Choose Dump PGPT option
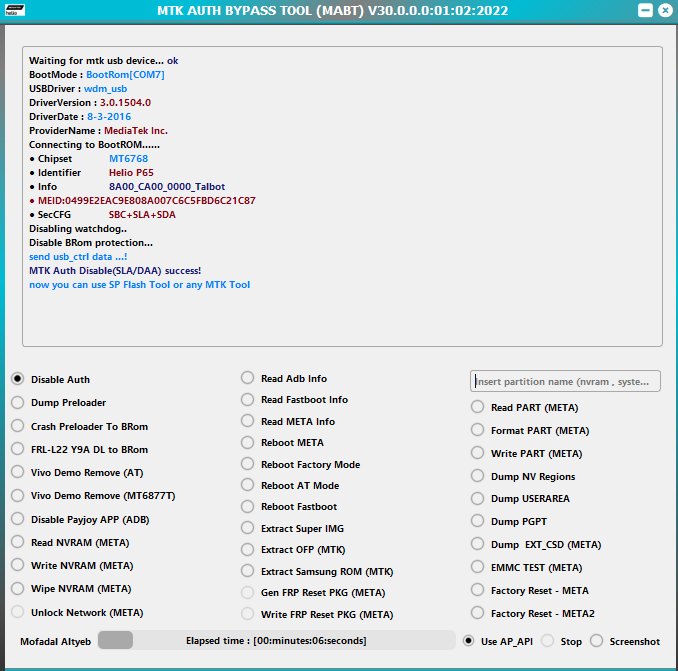 (x=477, y=521)
